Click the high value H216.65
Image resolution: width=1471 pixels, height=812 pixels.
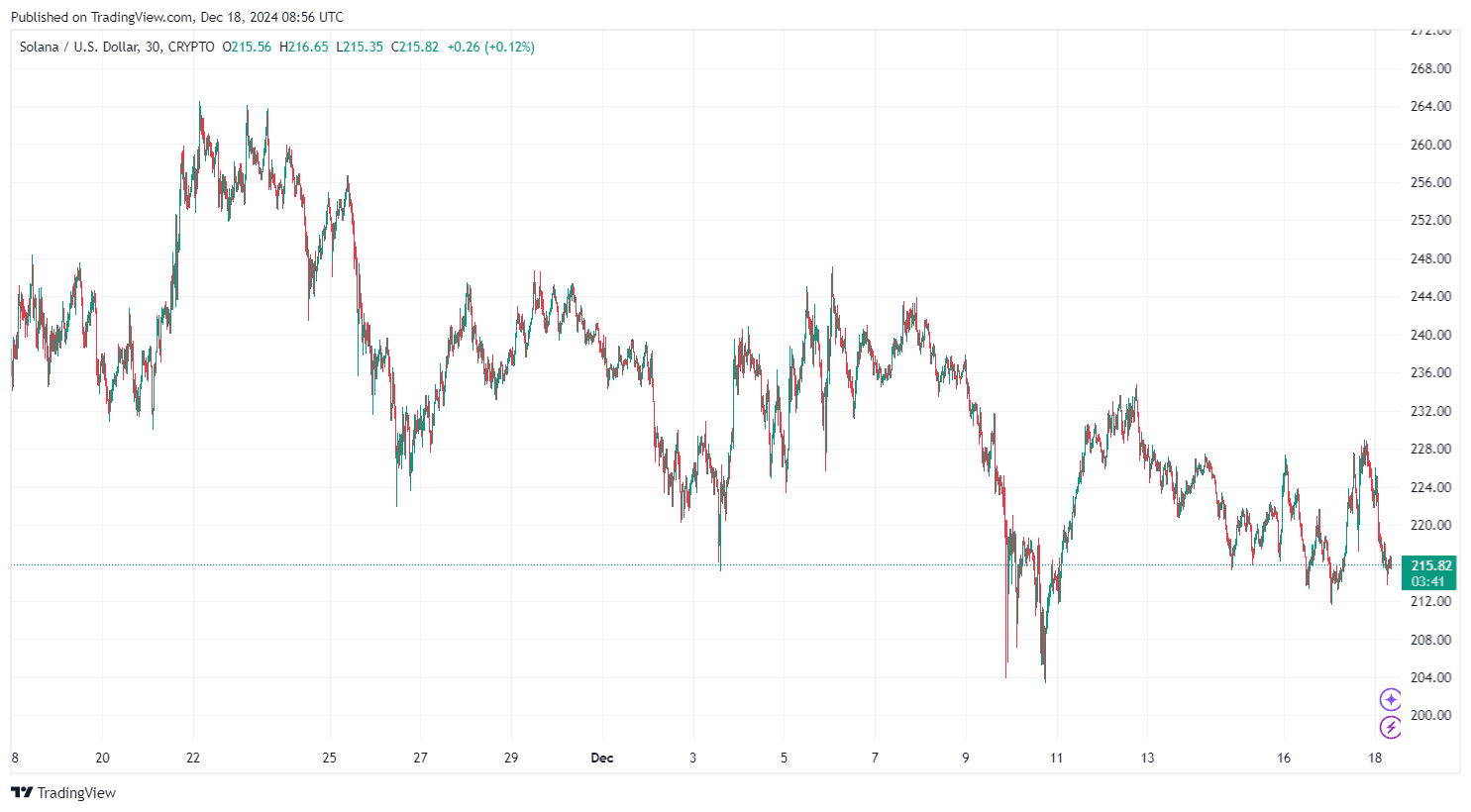[x=304, y=47]
